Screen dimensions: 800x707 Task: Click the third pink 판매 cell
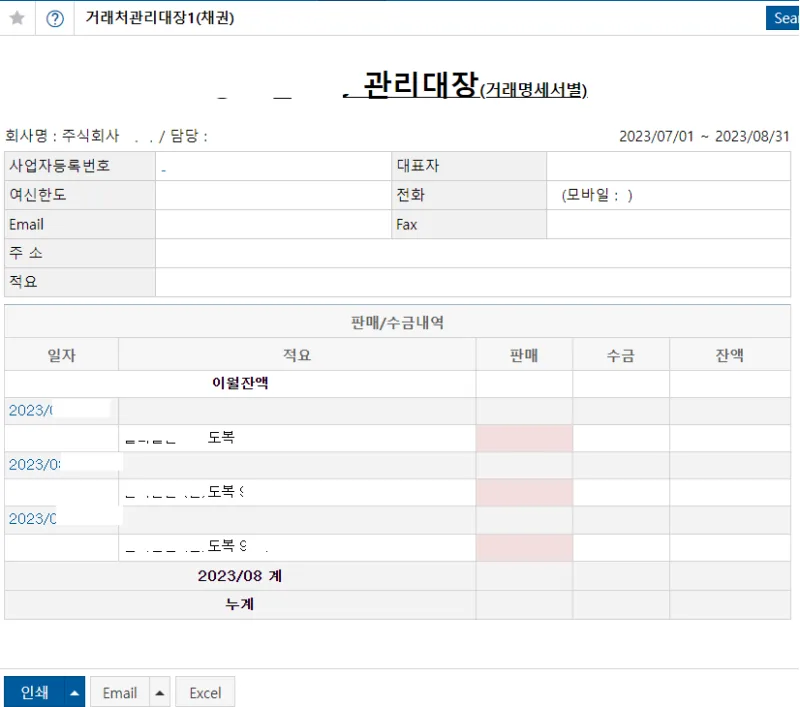click(x=524, y=547)
